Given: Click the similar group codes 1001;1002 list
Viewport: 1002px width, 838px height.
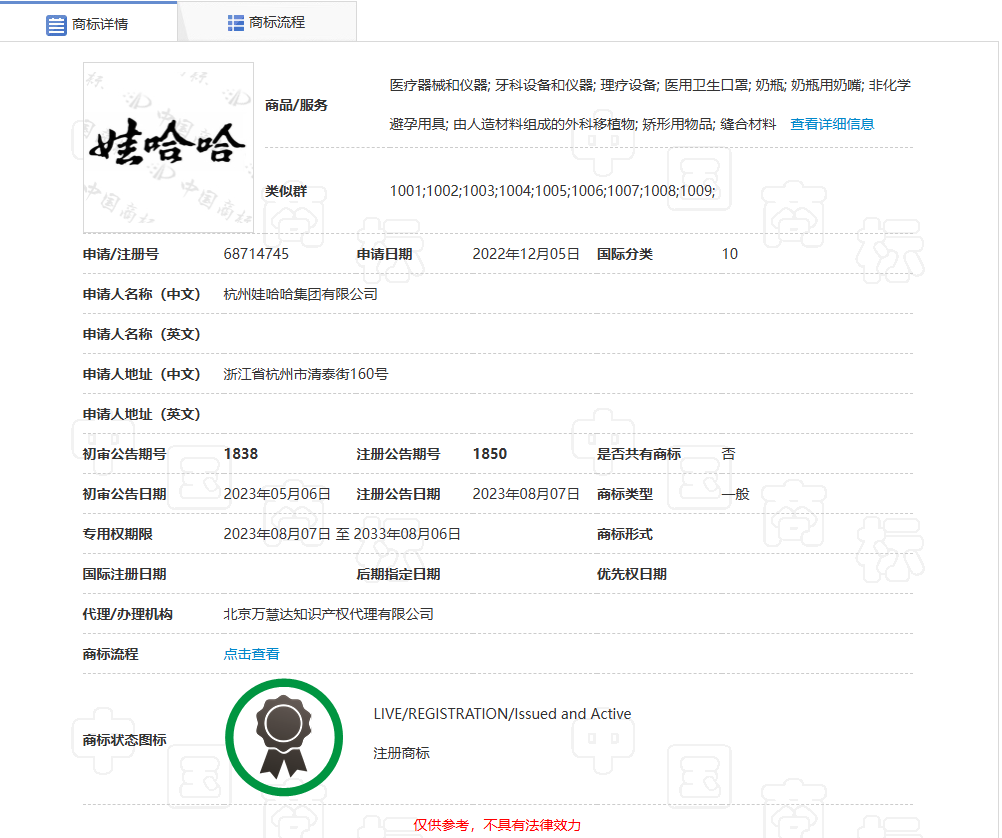Looking at the screenshot, I should [552, 191].
